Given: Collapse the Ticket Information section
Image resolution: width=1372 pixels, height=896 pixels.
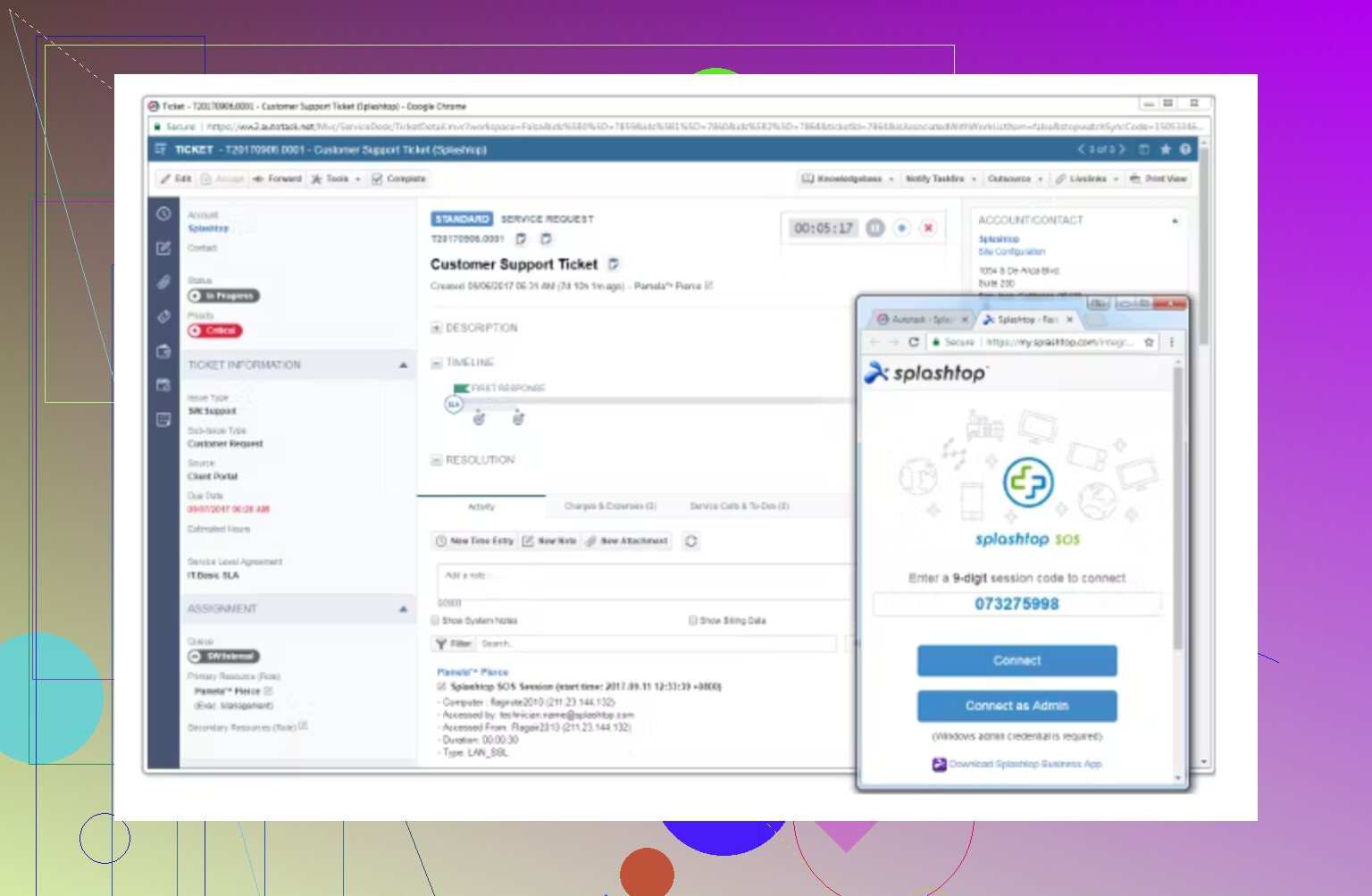Looking at the screenshot, I should pyautogui.click(x=403, y=365).
